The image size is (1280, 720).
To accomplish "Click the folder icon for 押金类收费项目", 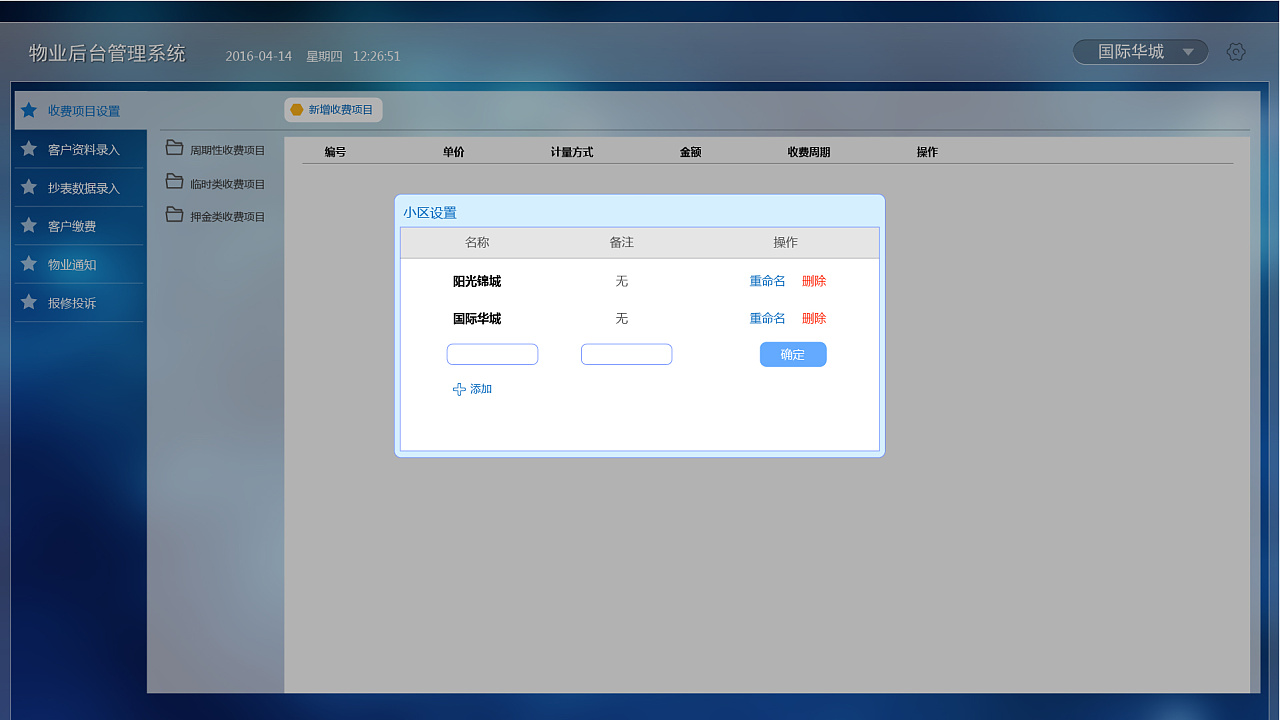I will (174, 214).
